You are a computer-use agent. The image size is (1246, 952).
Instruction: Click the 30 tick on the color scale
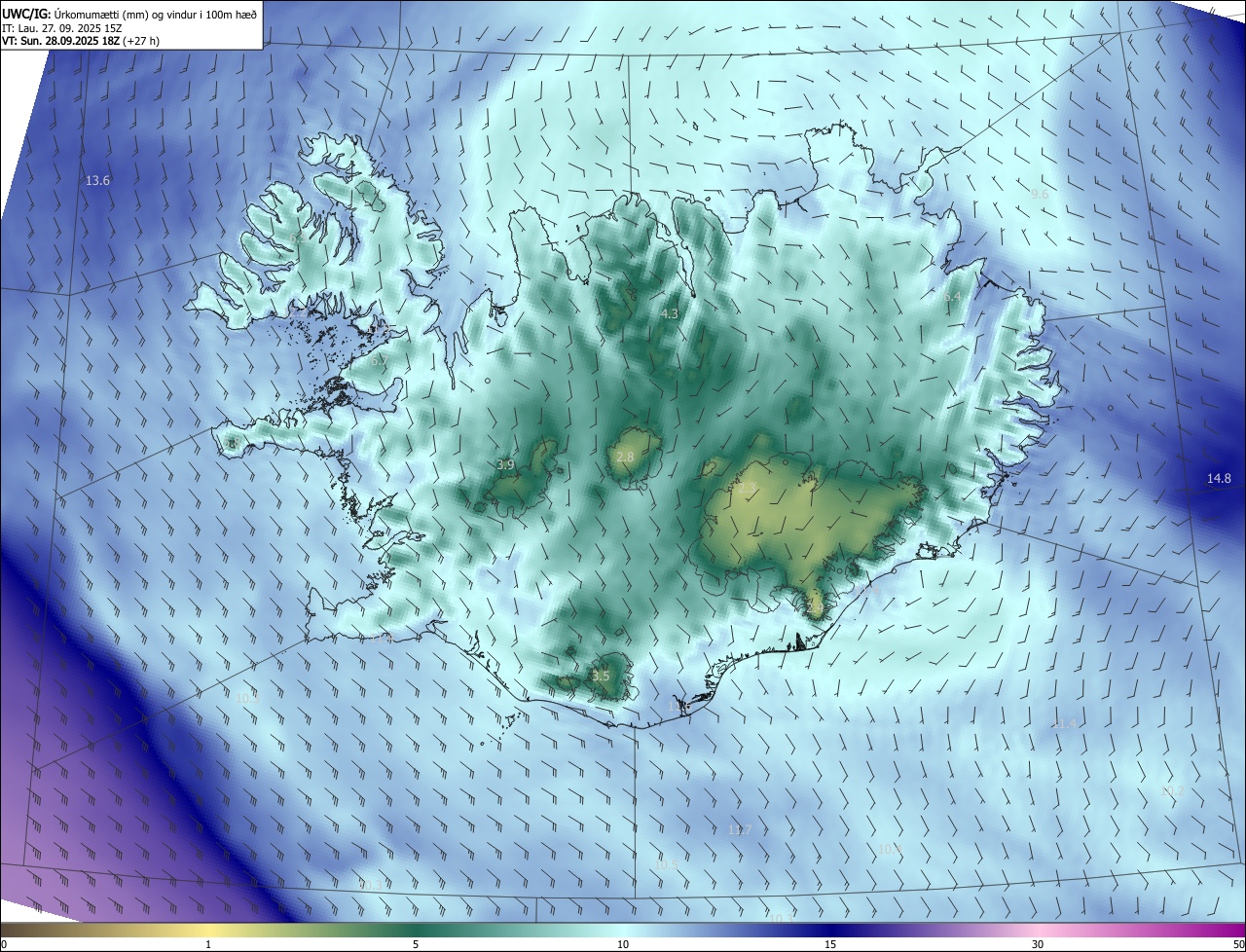(1038, 944)
